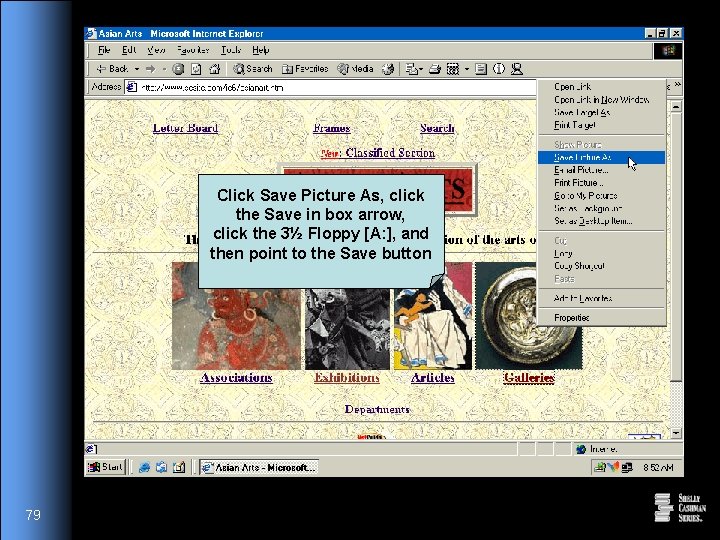Choose Go to My Pictures

pos(601,196)
